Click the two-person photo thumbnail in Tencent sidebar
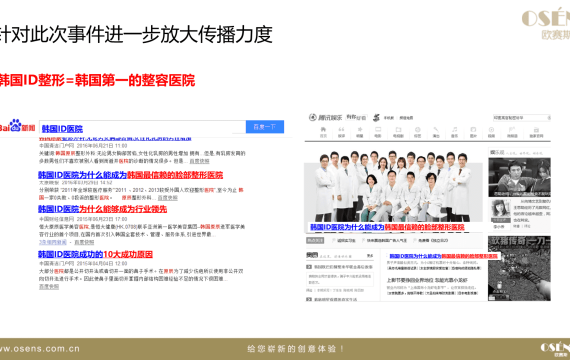Screen dimensions: 570x360 (x=519, y=177)
